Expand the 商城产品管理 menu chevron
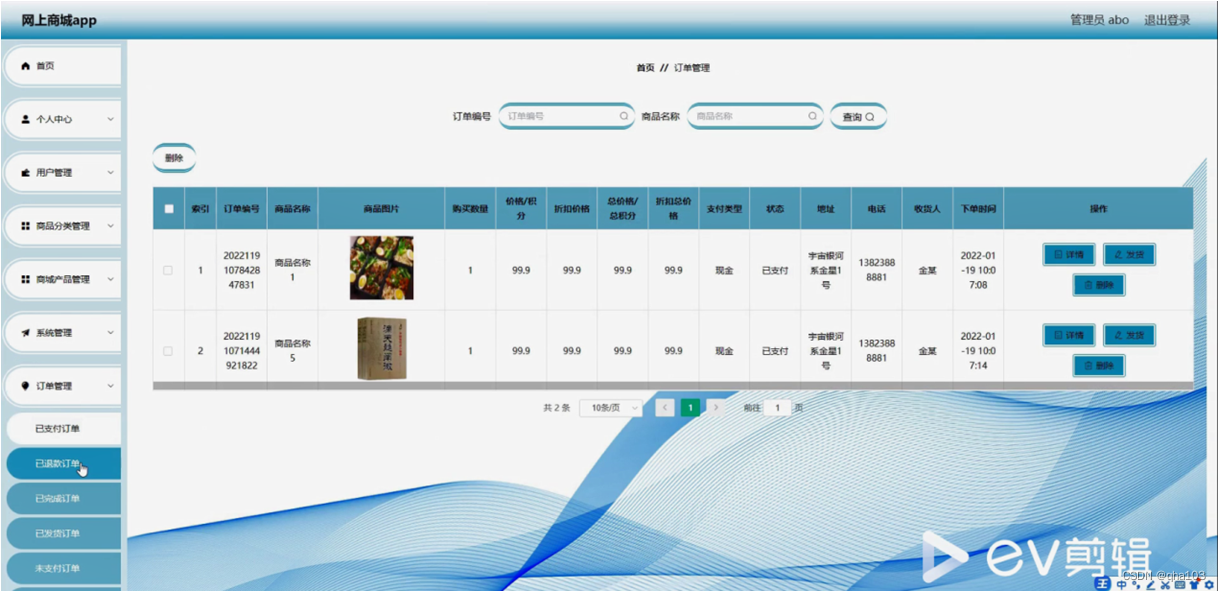Screen dimensions: 1221x591 click(x=110, y=279)
